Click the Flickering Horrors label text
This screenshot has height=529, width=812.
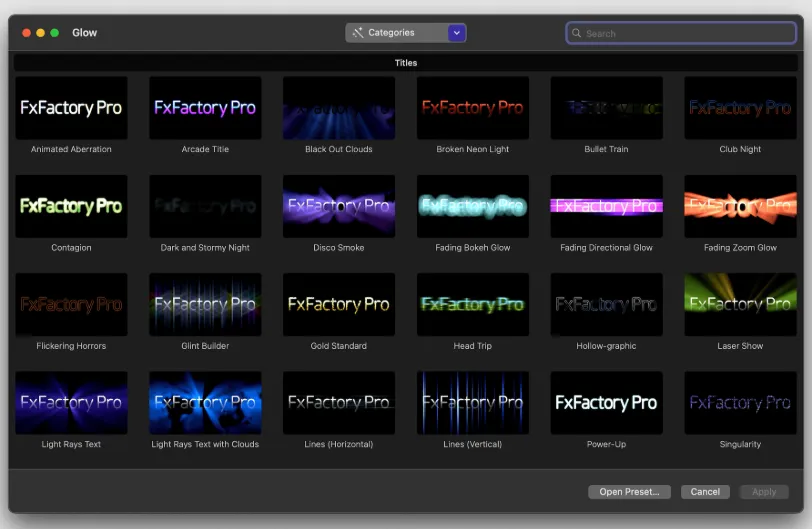[71, 346]
